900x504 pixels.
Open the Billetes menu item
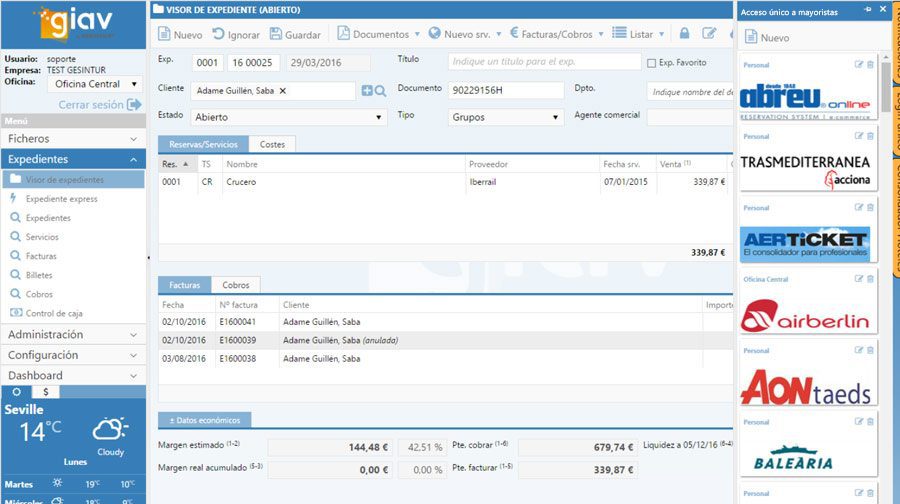tap(39, 276)
